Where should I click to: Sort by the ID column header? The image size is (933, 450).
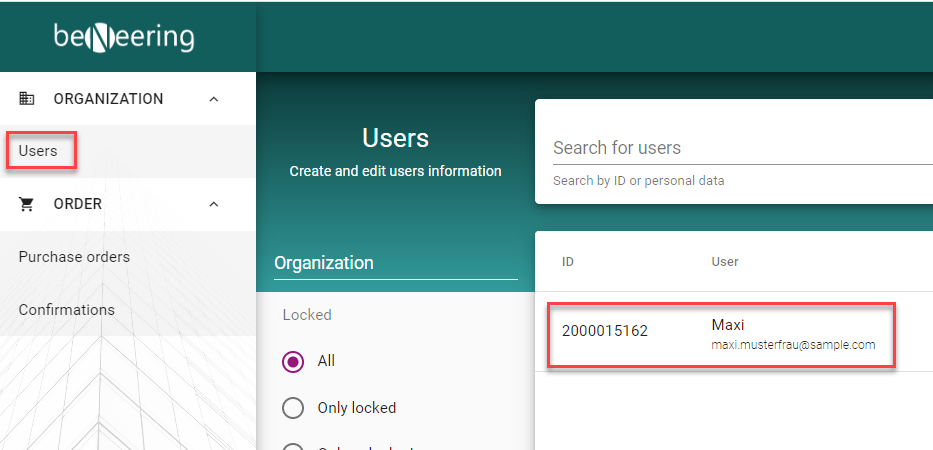pos(568,262)
